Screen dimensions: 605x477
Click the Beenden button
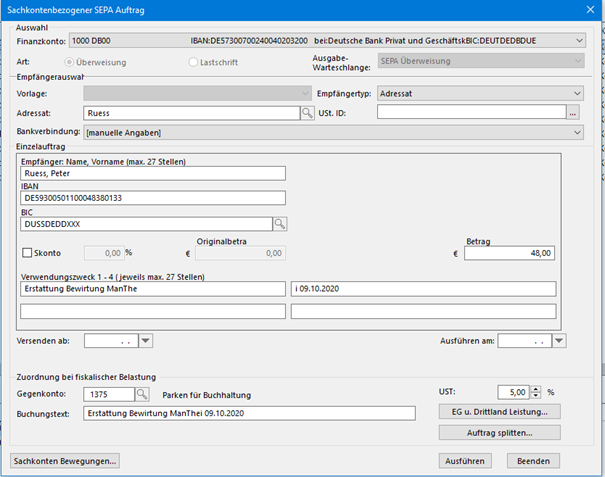tap(533, 461)
